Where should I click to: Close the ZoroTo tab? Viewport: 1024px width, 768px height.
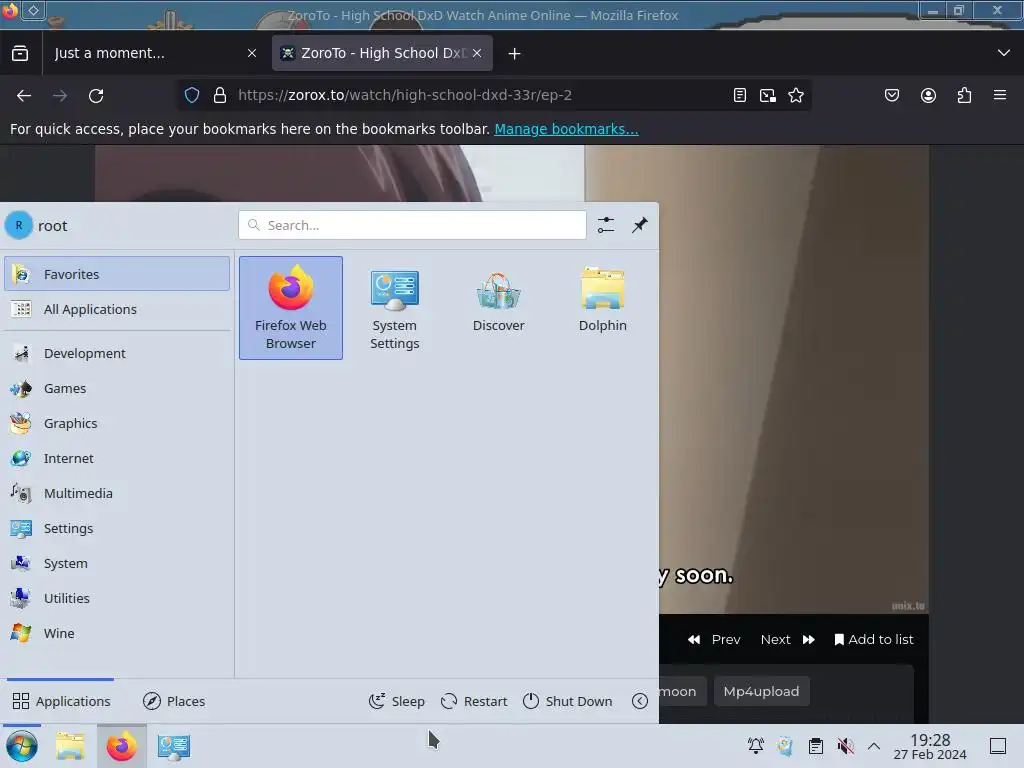pos(477,54)
